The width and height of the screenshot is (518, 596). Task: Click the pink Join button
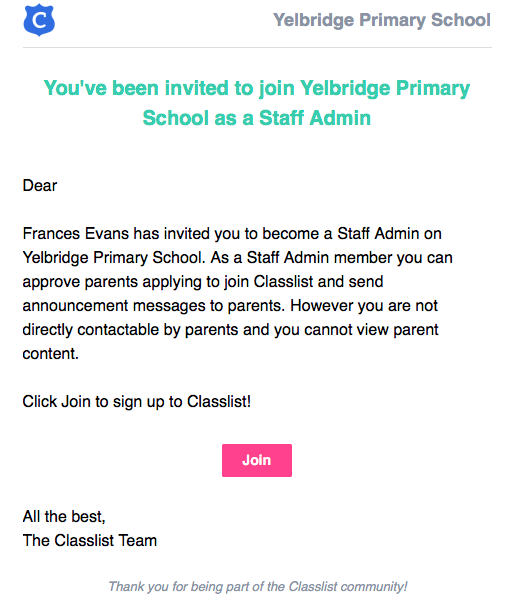point(257,460)
